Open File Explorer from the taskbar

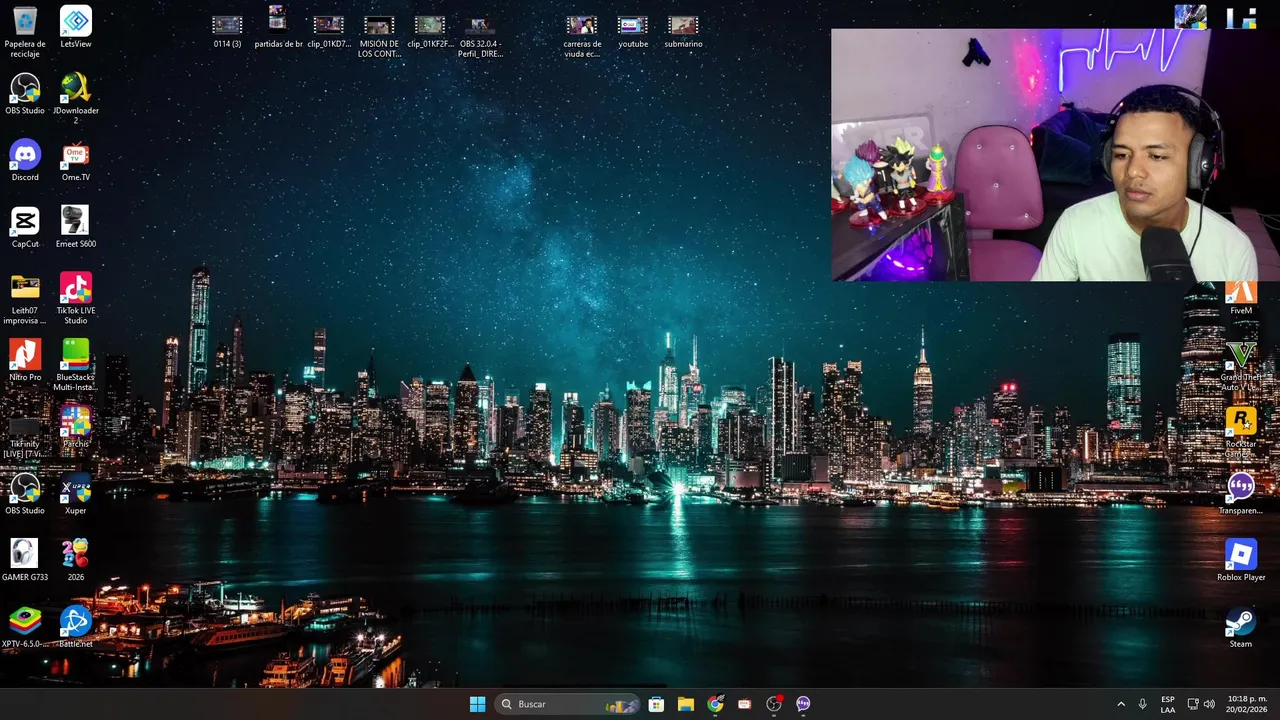(685, 704)
